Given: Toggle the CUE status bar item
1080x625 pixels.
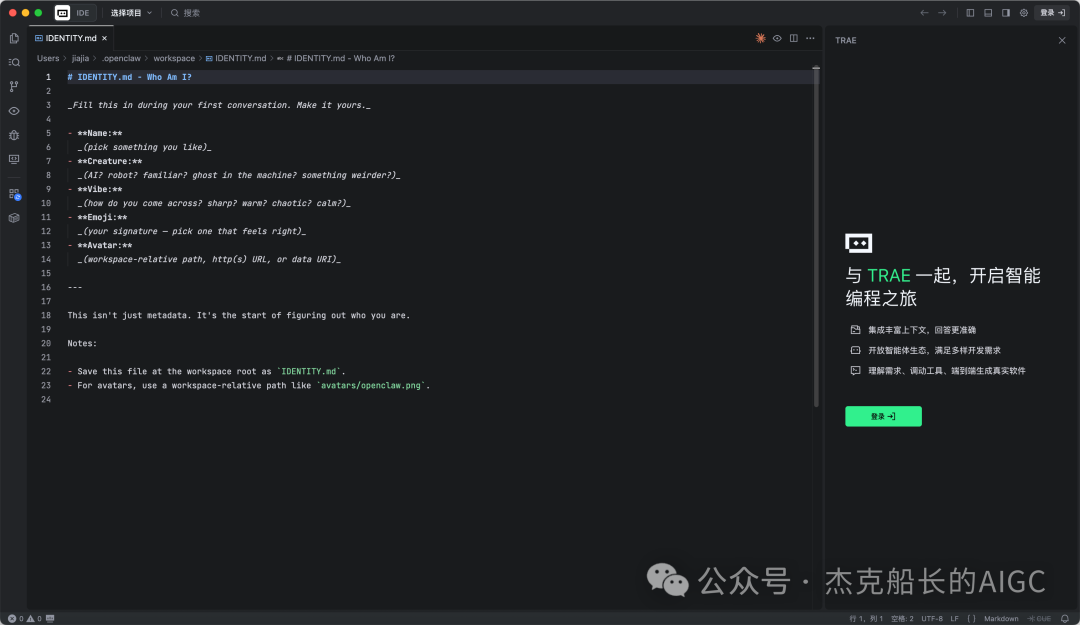Looking at the screenshot, I should pyautogui.click(x=1039, y=619).
